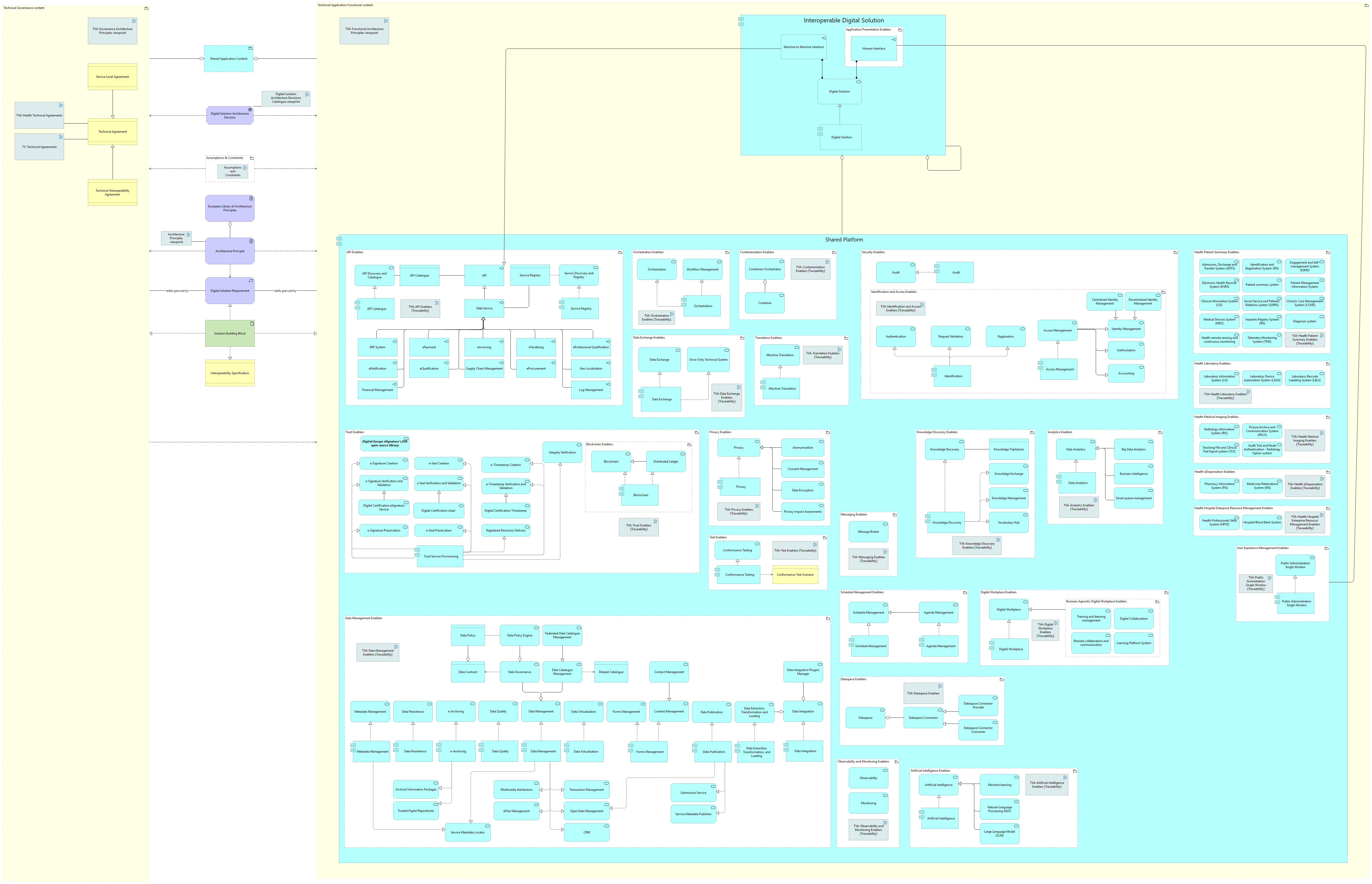This screenshot has height=884, width=1372.
Task: Select the Architecture Principle element
Action: tap(229, 251)
